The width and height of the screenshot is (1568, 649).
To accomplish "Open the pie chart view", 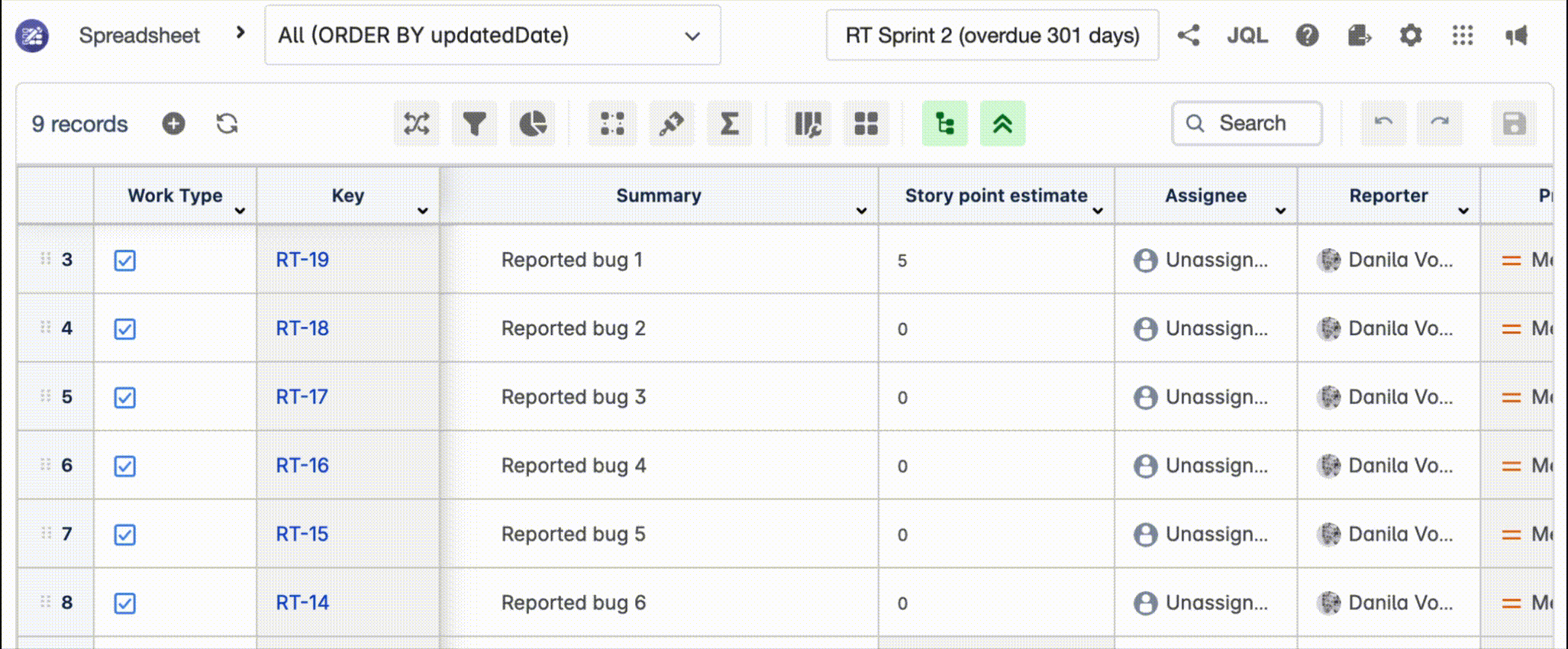I will pyautogui.click(x=533, y=124).
